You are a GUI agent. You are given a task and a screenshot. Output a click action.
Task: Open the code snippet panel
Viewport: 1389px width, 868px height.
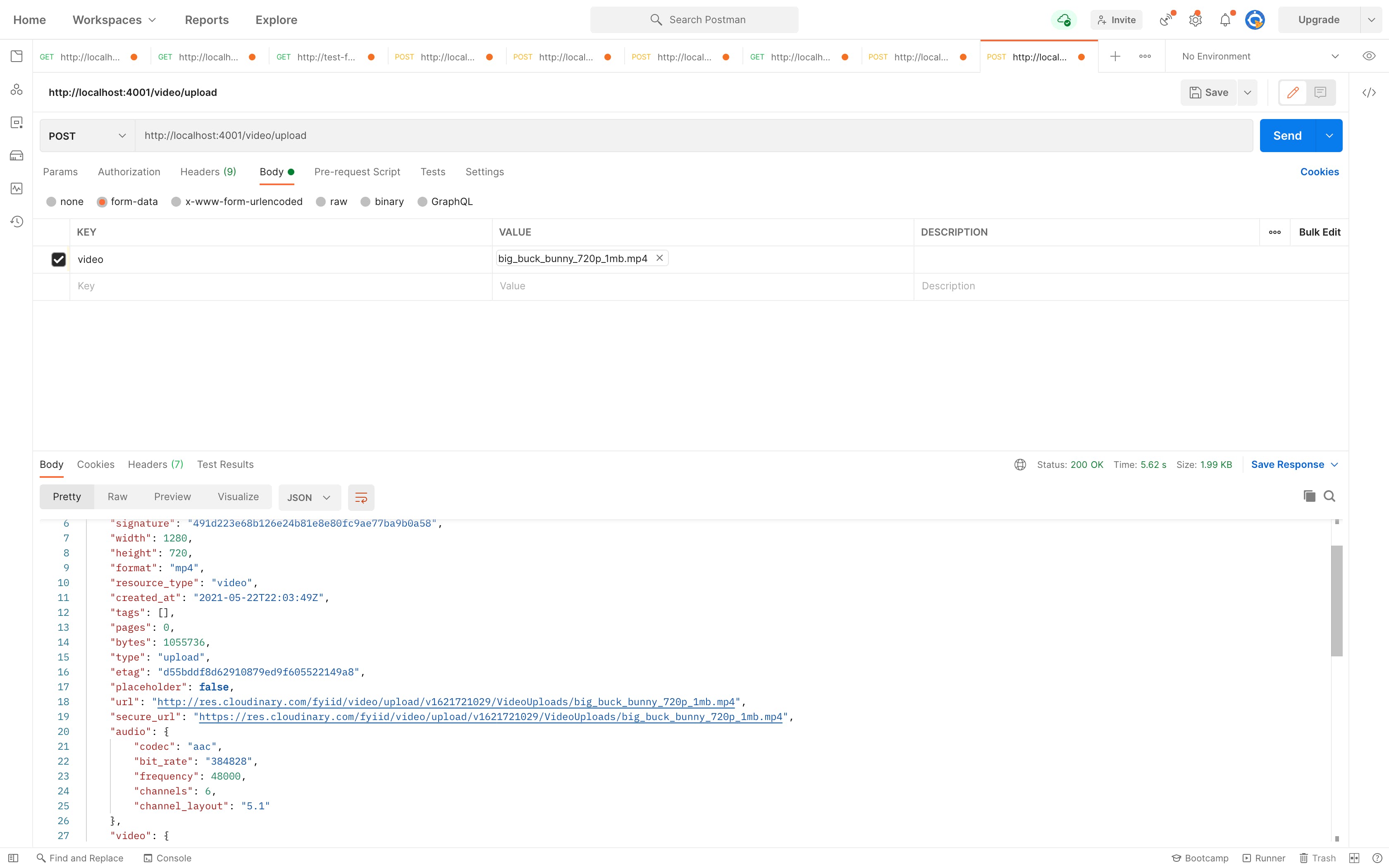pyautogui.click(x=1369, y=93)
